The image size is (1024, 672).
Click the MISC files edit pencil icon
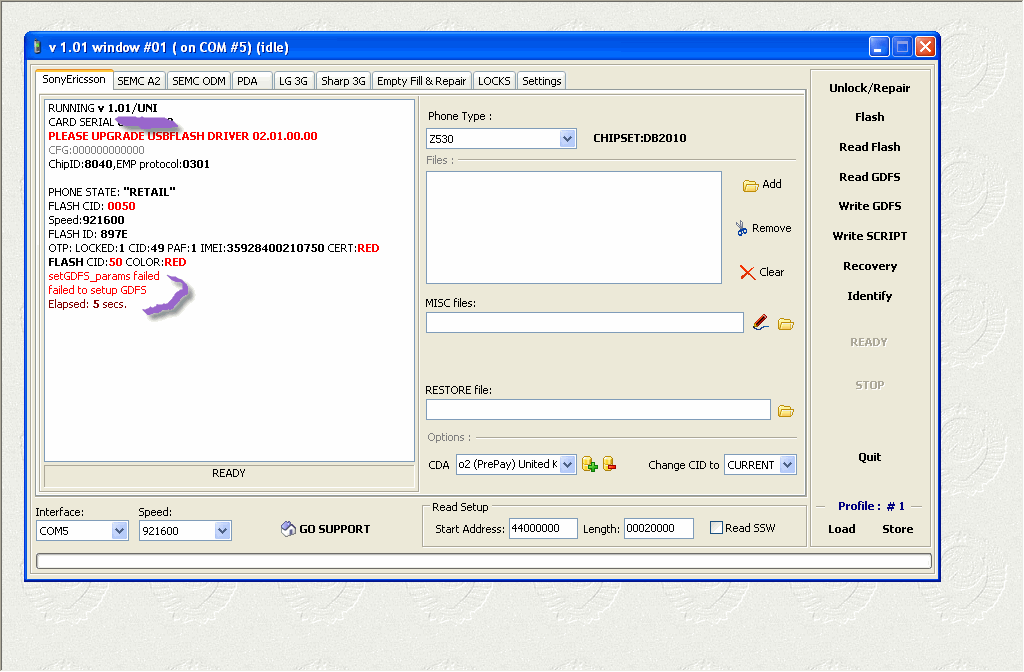760,323
